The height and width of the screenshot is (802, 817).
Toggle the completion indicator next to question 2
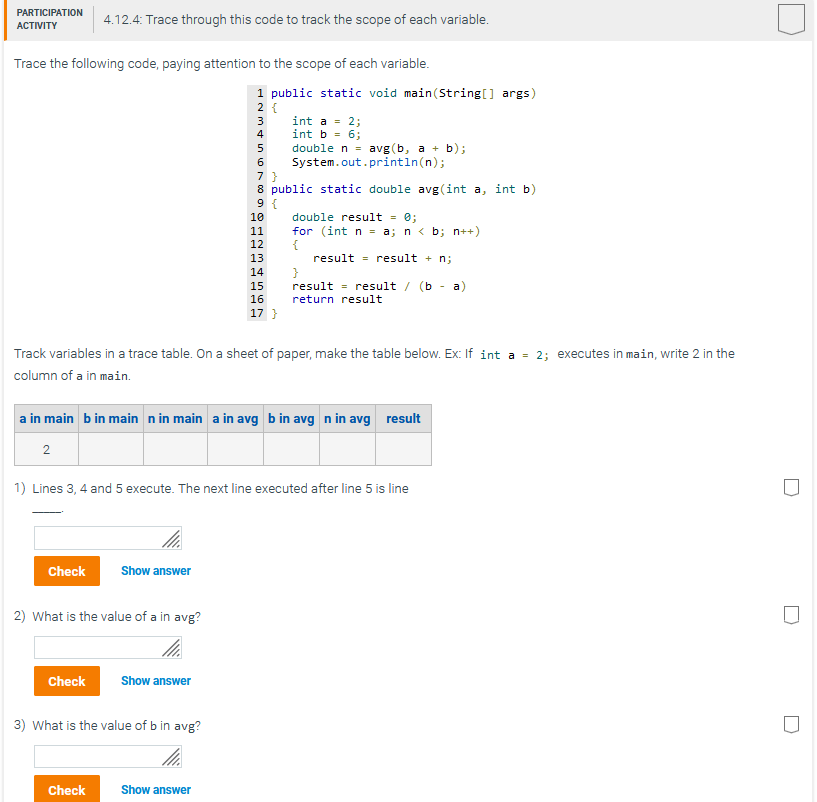click(791, 614)
